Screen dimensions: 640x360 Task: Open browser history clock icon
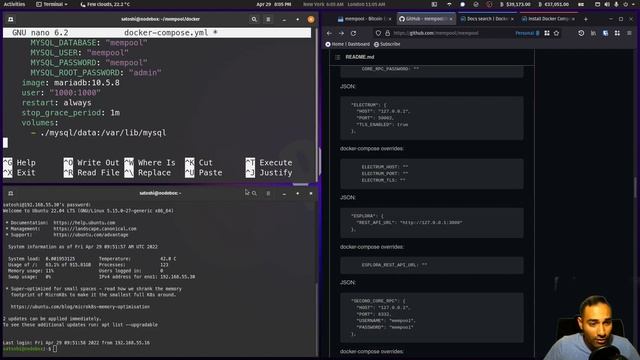pyautogui.click(x=581, y=33)
